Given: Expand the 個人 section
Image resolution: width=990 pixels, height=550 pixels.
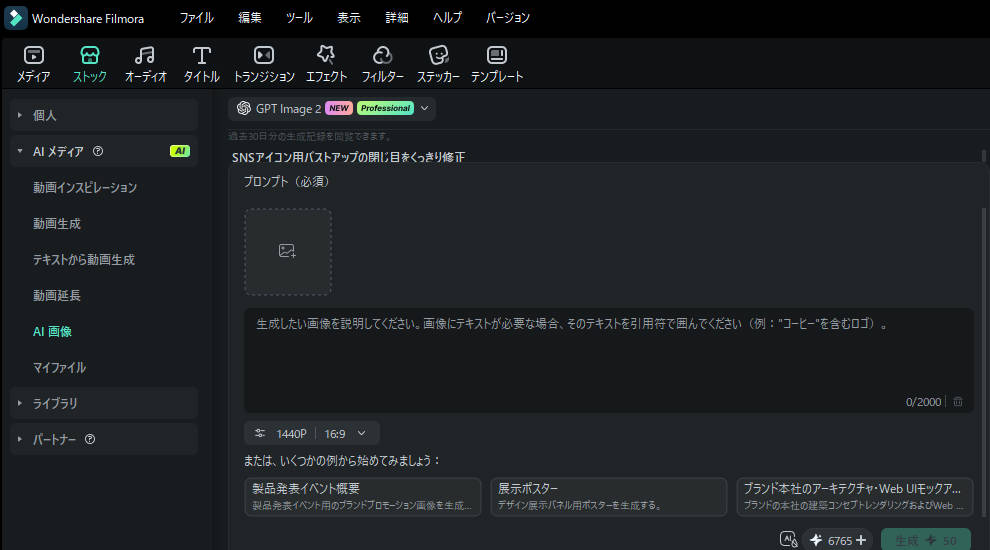Looking at the screenshot, I should pos(104,115).
